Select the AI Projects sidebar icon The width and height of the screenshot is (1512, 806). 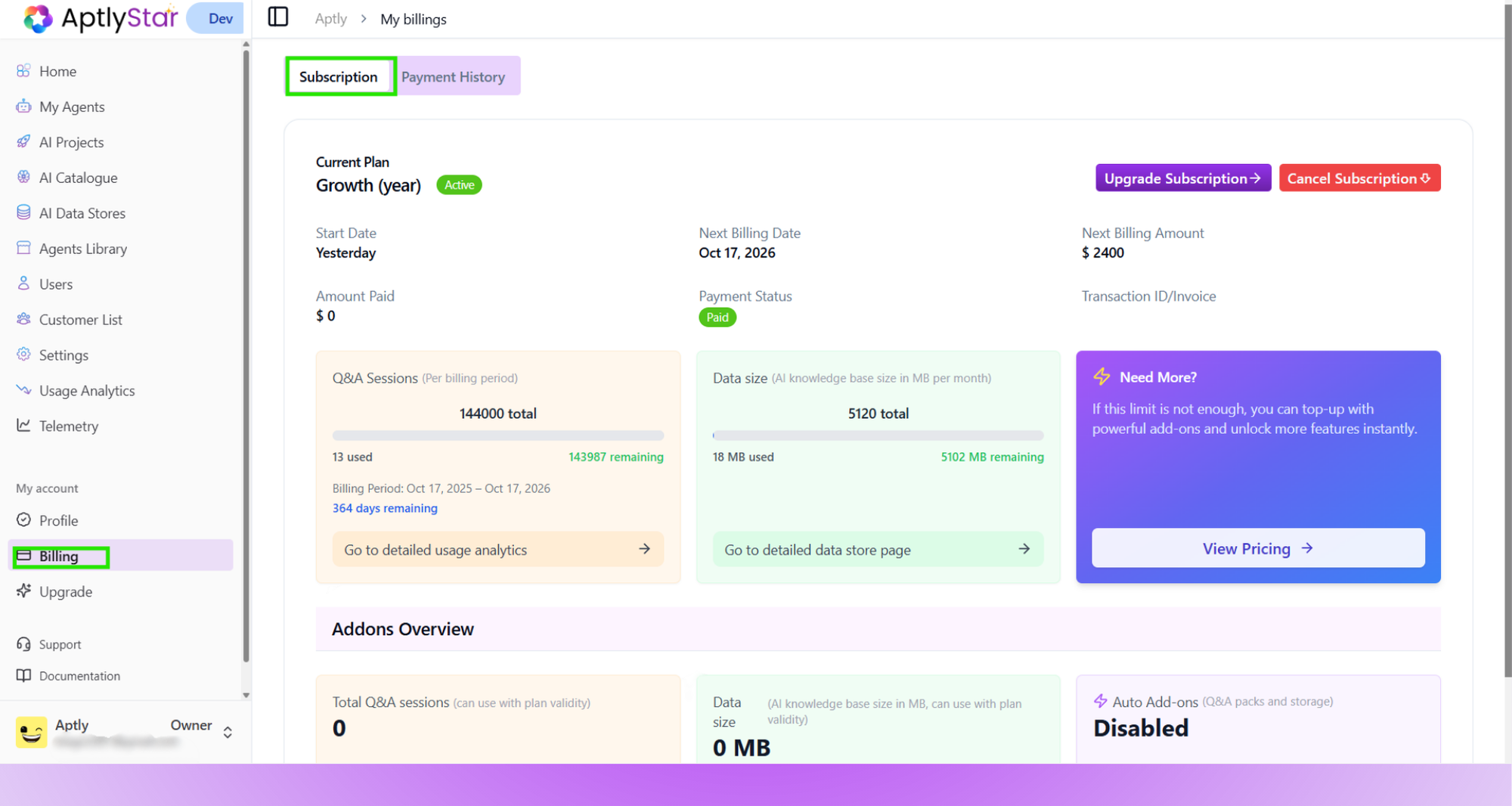[24, 141]
